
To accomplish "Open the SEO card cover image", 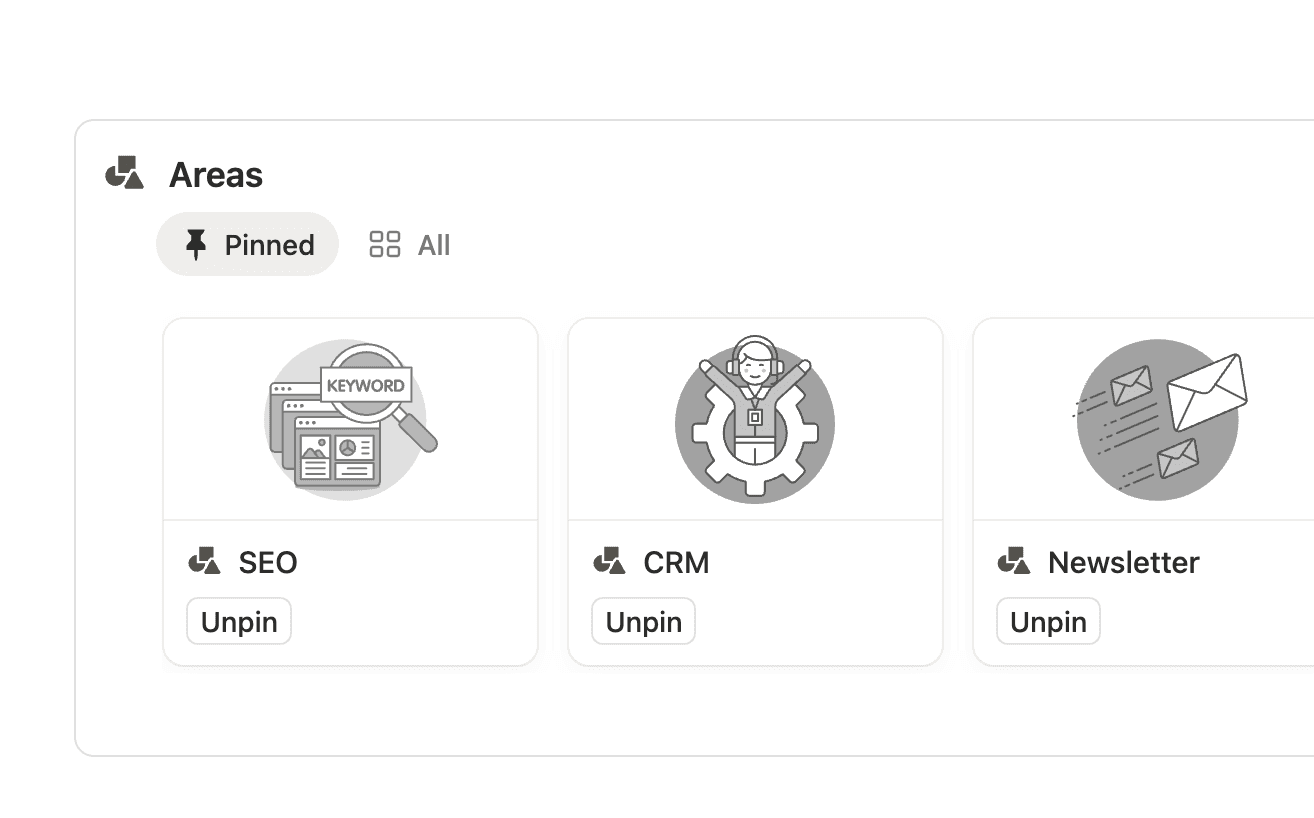I will 350,420.
